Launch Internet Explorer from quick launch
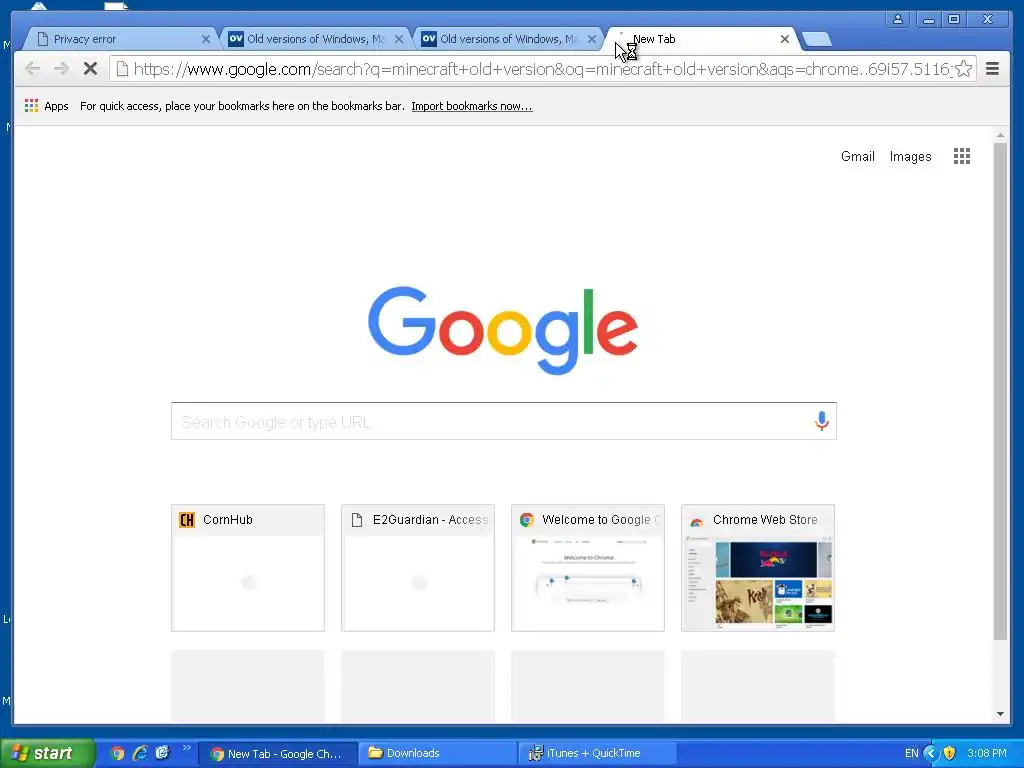Image resolution: width=1024 pixels, height=768 pixels. pyautogui.click(x=140, y=753)
